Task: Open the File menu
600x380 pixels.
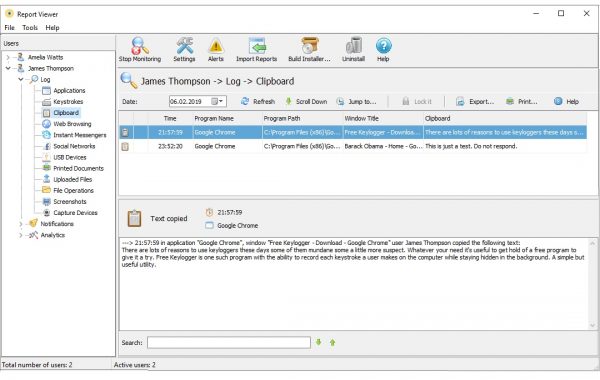Action: (9, 28)
